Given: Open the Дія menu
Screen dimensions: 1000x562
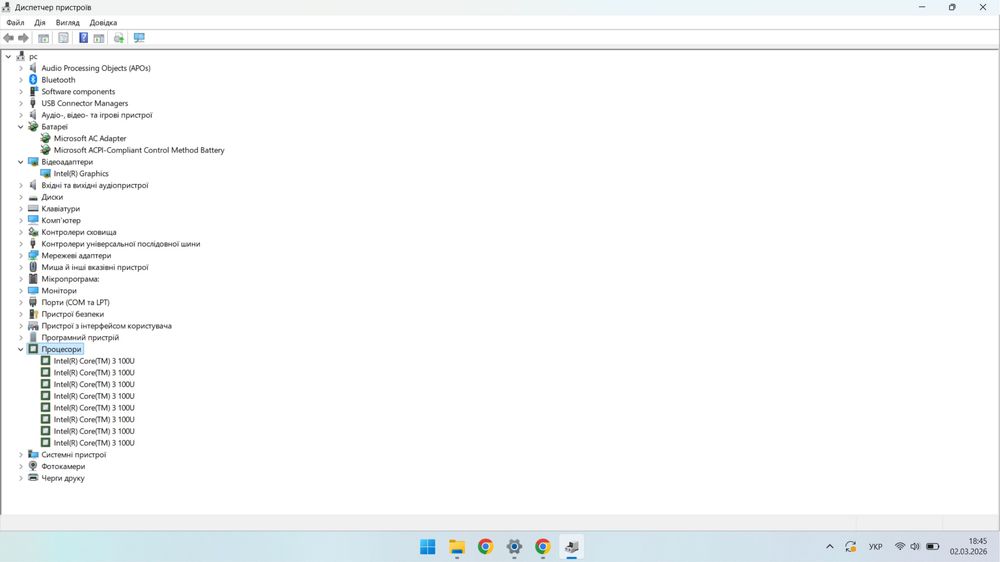Looking at the screenshot, I should [40, 22].
